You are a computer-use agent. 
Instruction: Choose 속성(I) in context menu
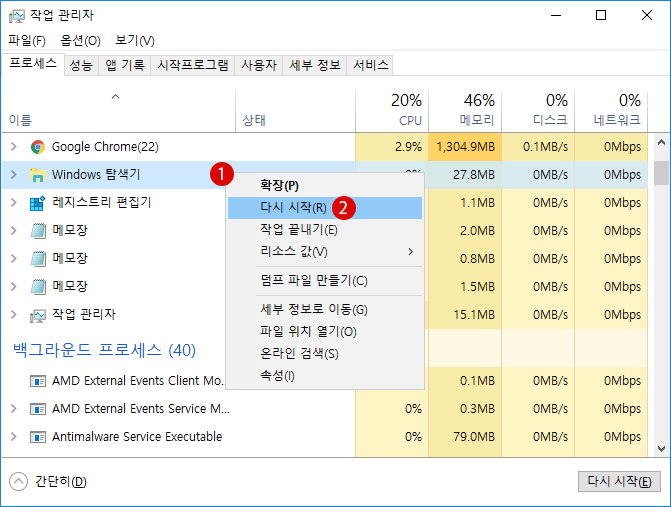[x=325, y=376]
